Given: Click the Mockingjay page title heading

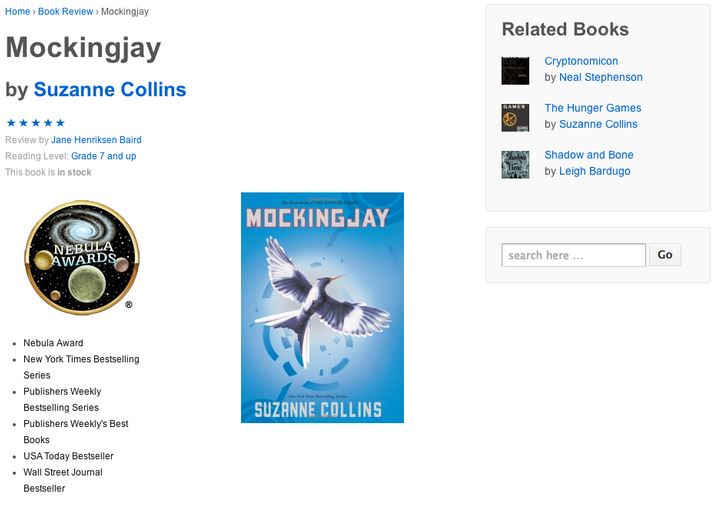Looking at the screenshot, I should tap(83, 47).
